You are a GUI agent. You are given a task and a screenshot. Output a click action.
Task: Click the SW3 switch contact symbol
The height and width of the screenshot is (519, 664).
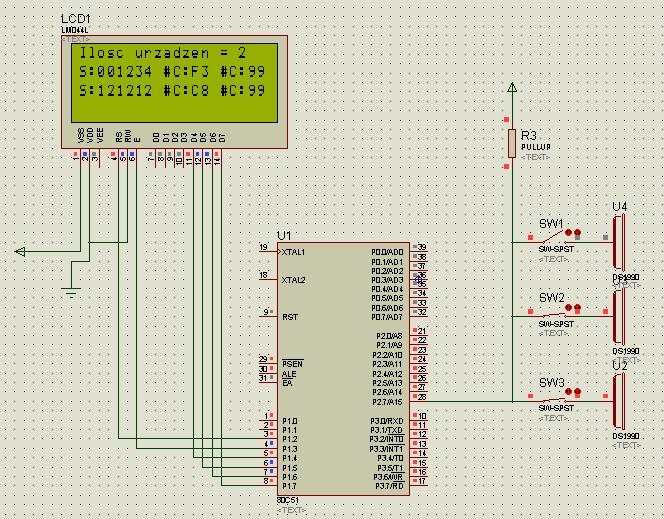(x=553, y=400)
